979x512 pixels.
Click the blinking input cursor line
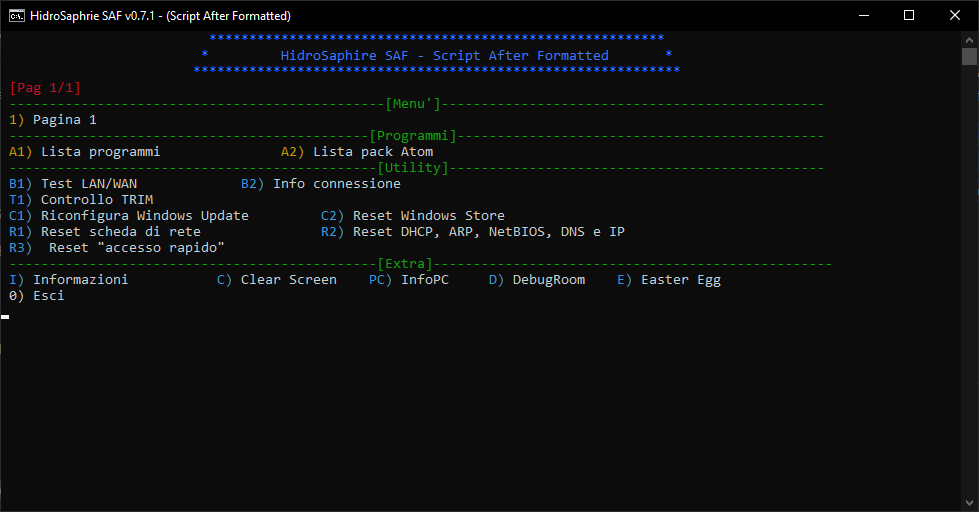tap(6, 317)
